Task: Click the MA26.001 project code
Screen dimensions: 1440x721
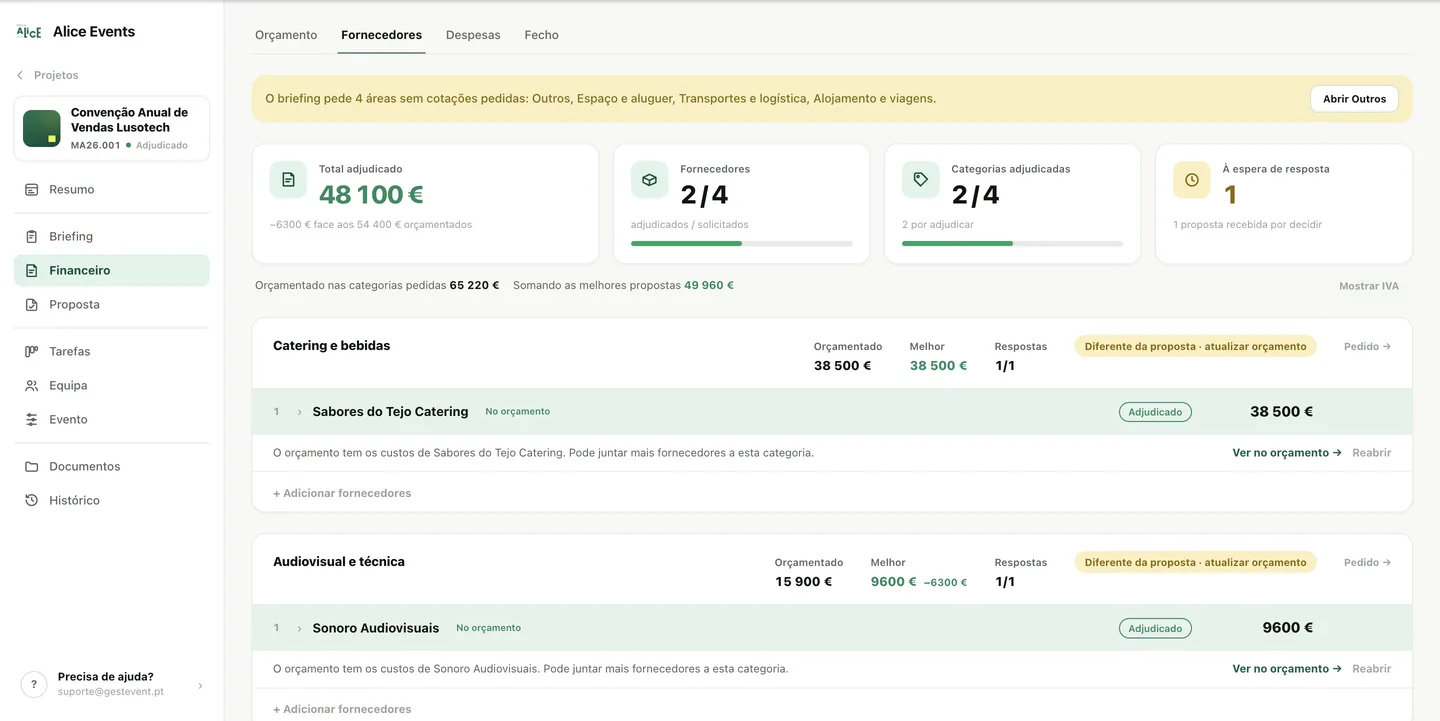Action: 95,146
